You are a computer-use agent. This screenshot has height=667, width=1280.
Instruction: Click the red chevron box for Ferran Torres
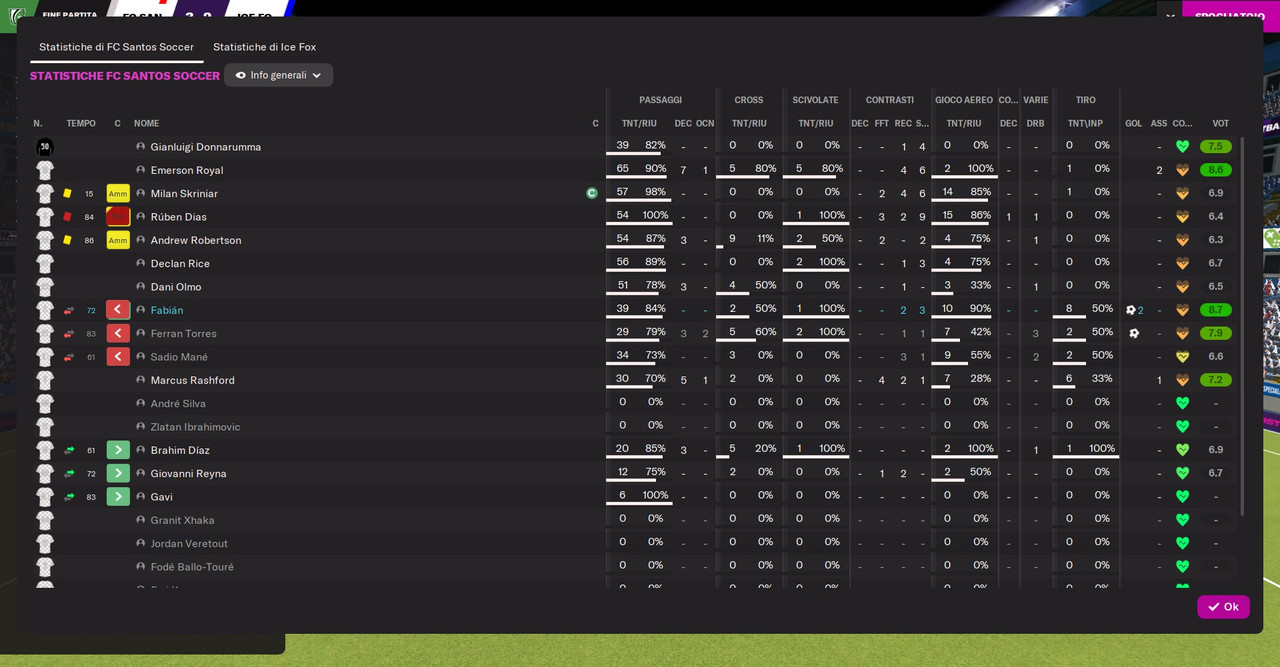tap(118, 333)
